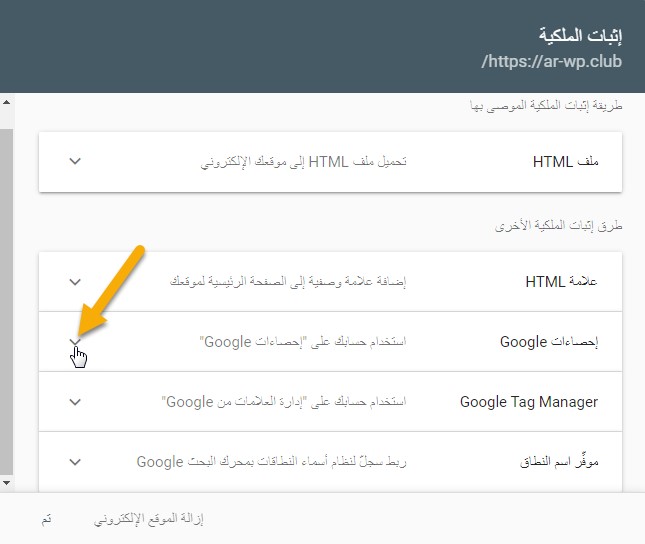
Task: Expand the علامة HTML row chevron
Action: [75, 281]
